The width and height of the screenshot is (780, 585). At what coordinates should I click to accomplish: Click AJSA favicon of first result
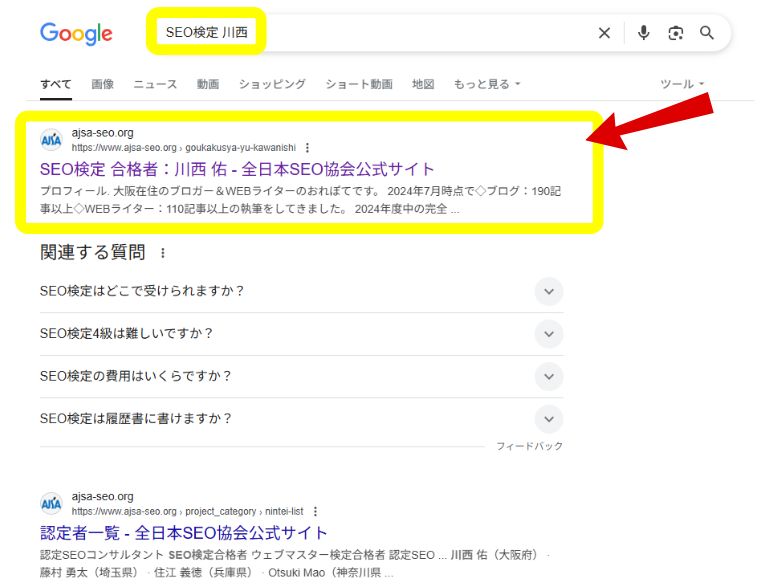click(x=51, y=140)
